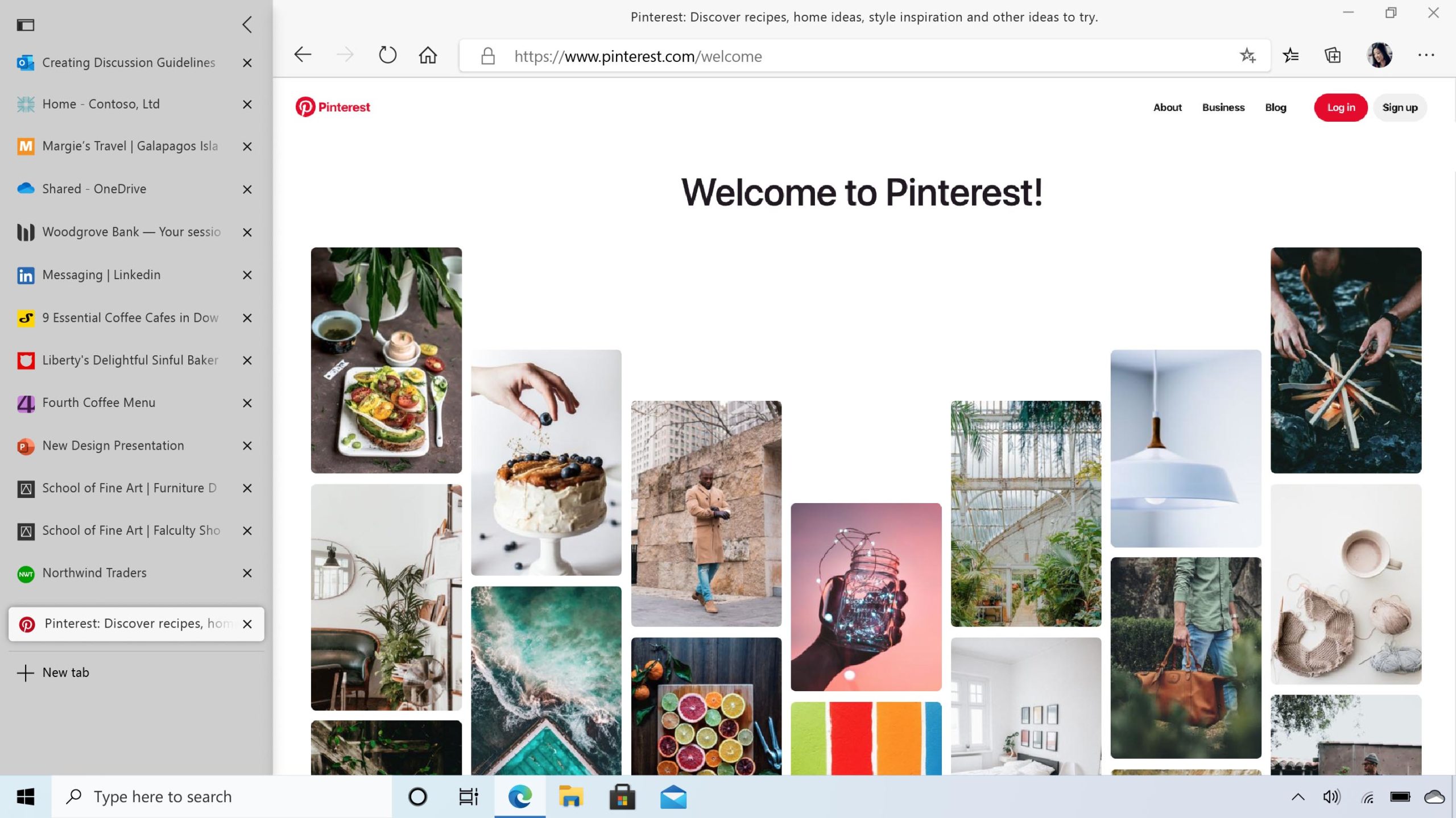Close the Fourth Coffee Menu tab
The width and height of the screenshot is (1456, 818).
pos(247,403)
